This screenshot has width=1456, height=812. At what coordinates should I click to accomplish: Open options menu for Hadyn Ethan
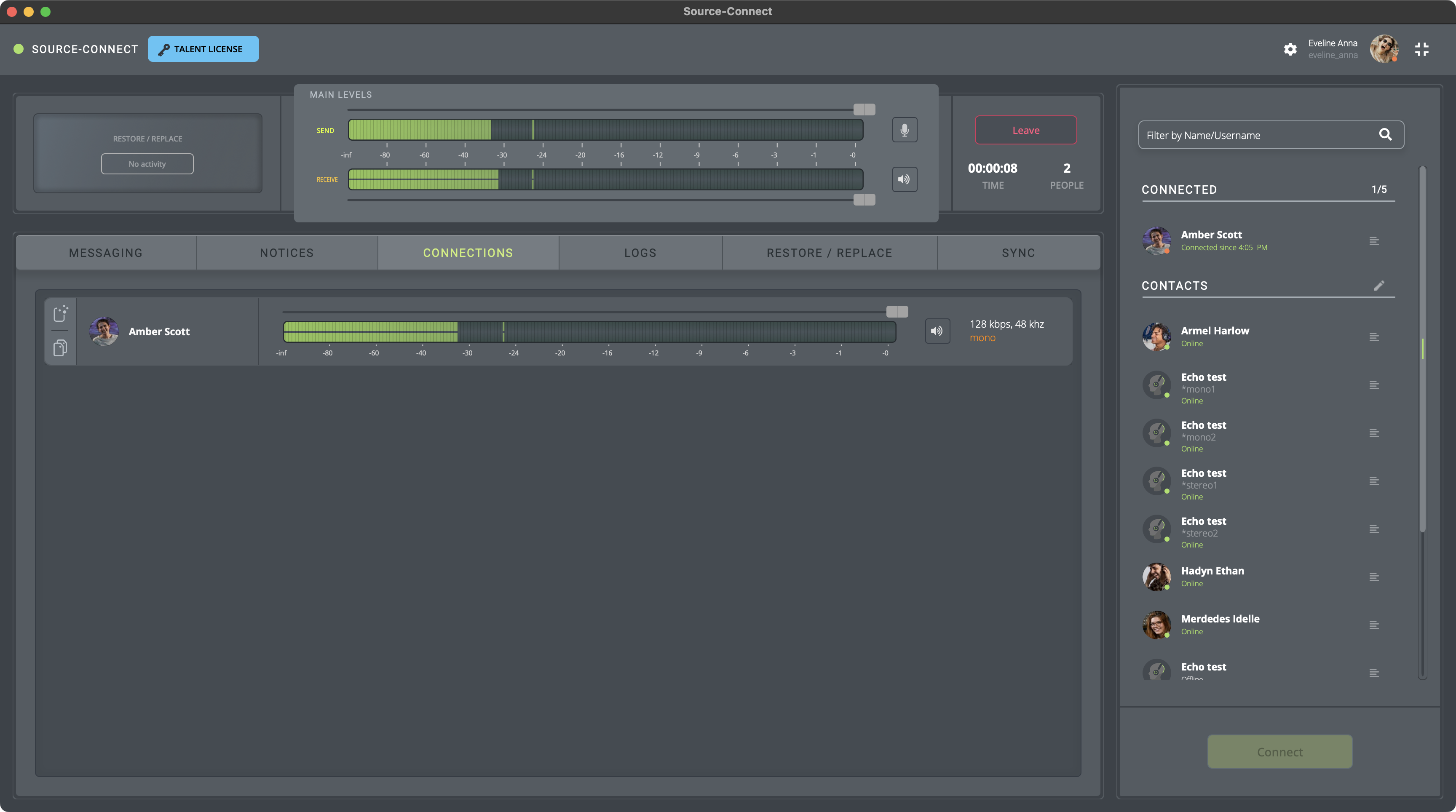tap(1374, 577)
